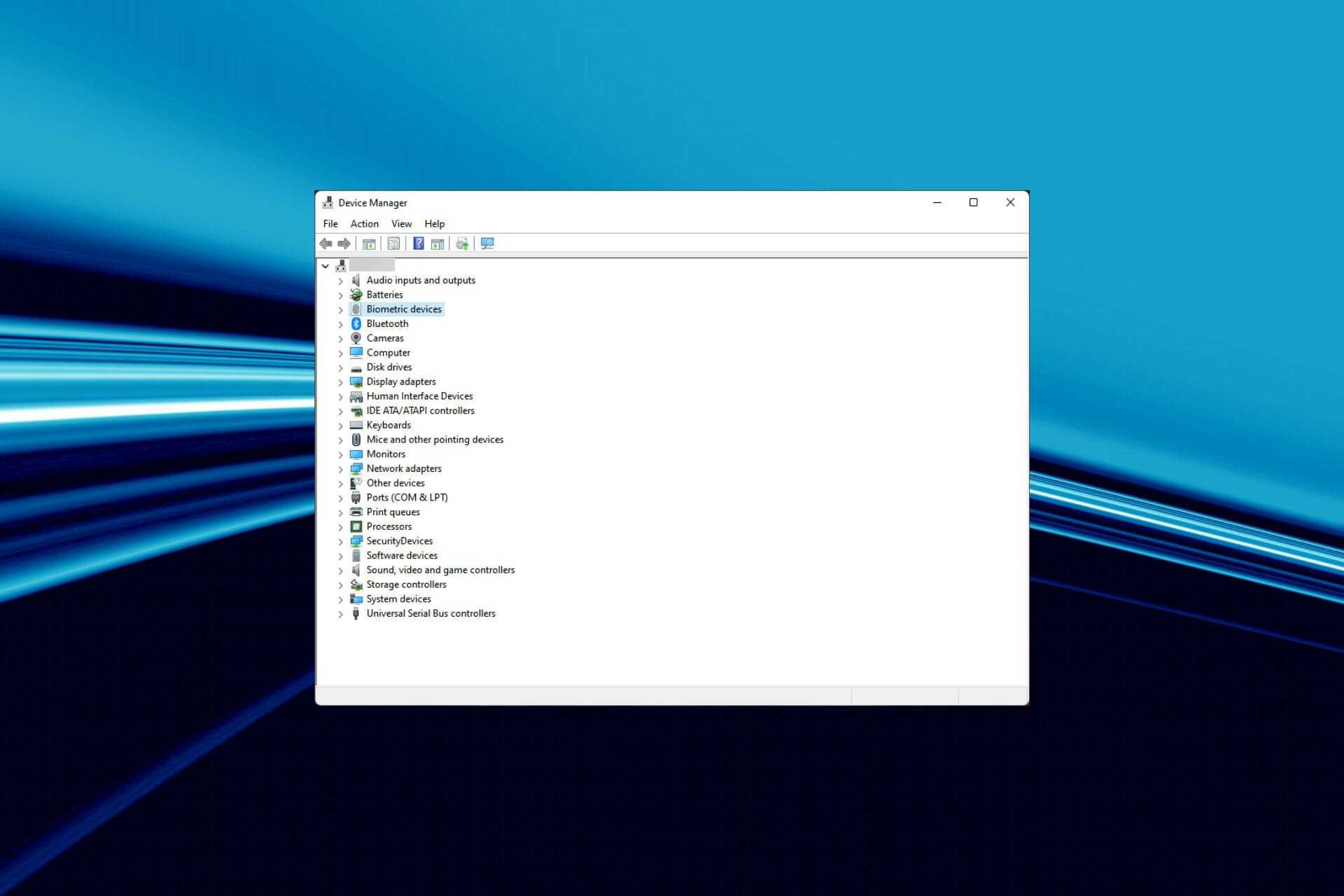Viewport: 1344px width, 896px height.
Task: Click the Keyboards category icon
Action: click(356, 425)
